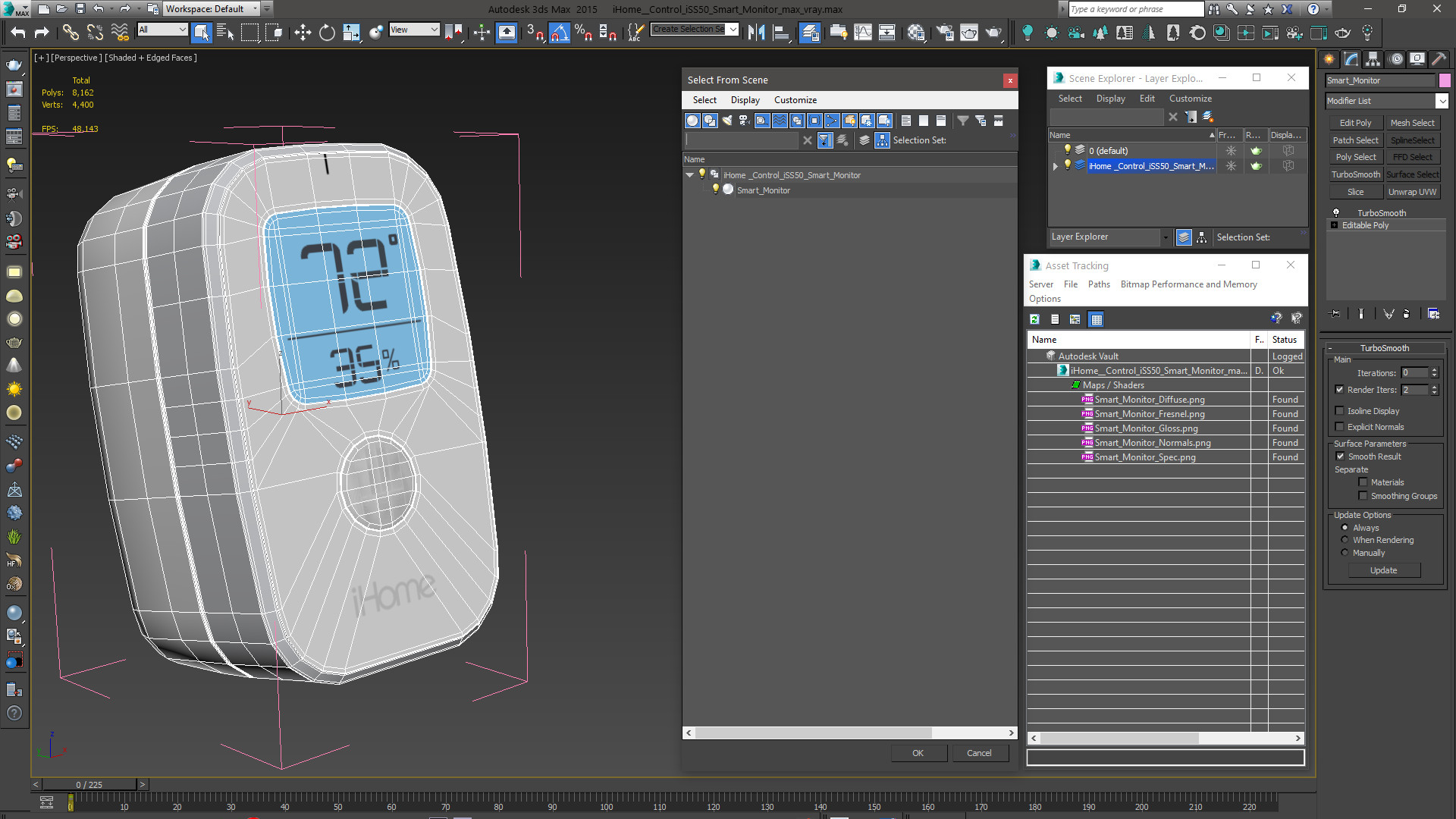Viewport: 1456px width, 819px height.
Task: Expand iHome layer row in Scene Explorer
Action: tap(1055, 166)
